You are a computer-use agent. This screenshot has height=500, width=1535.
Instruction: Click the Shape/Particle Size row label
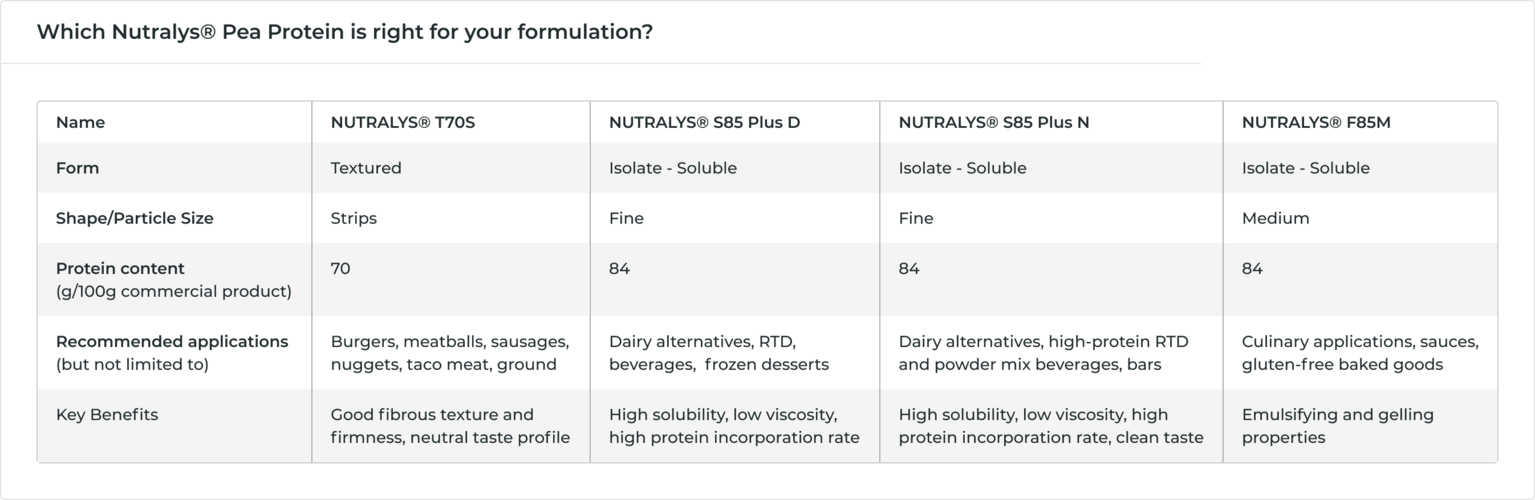click(x=134, y=218)
